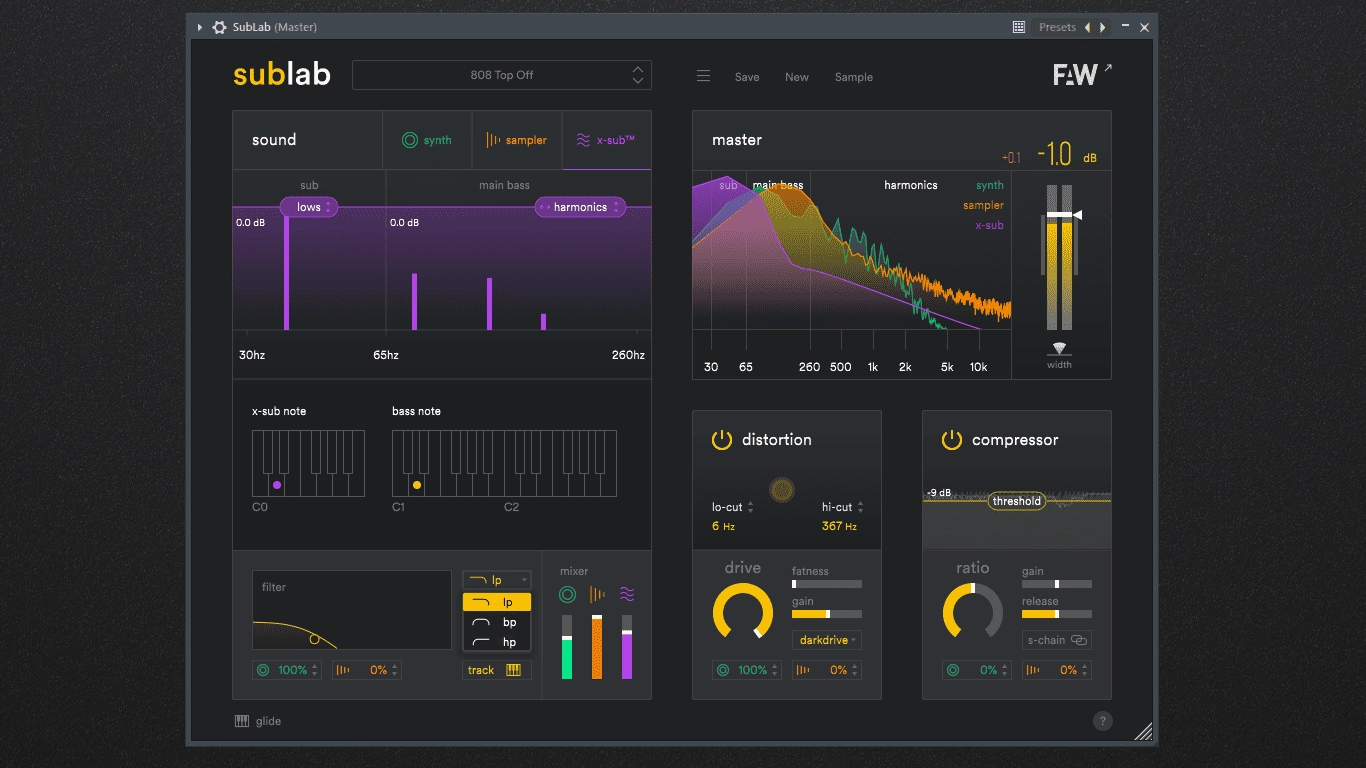Toggle glide at the bottom left
This screenshot has width=1366, height=768.
point(258,721)
